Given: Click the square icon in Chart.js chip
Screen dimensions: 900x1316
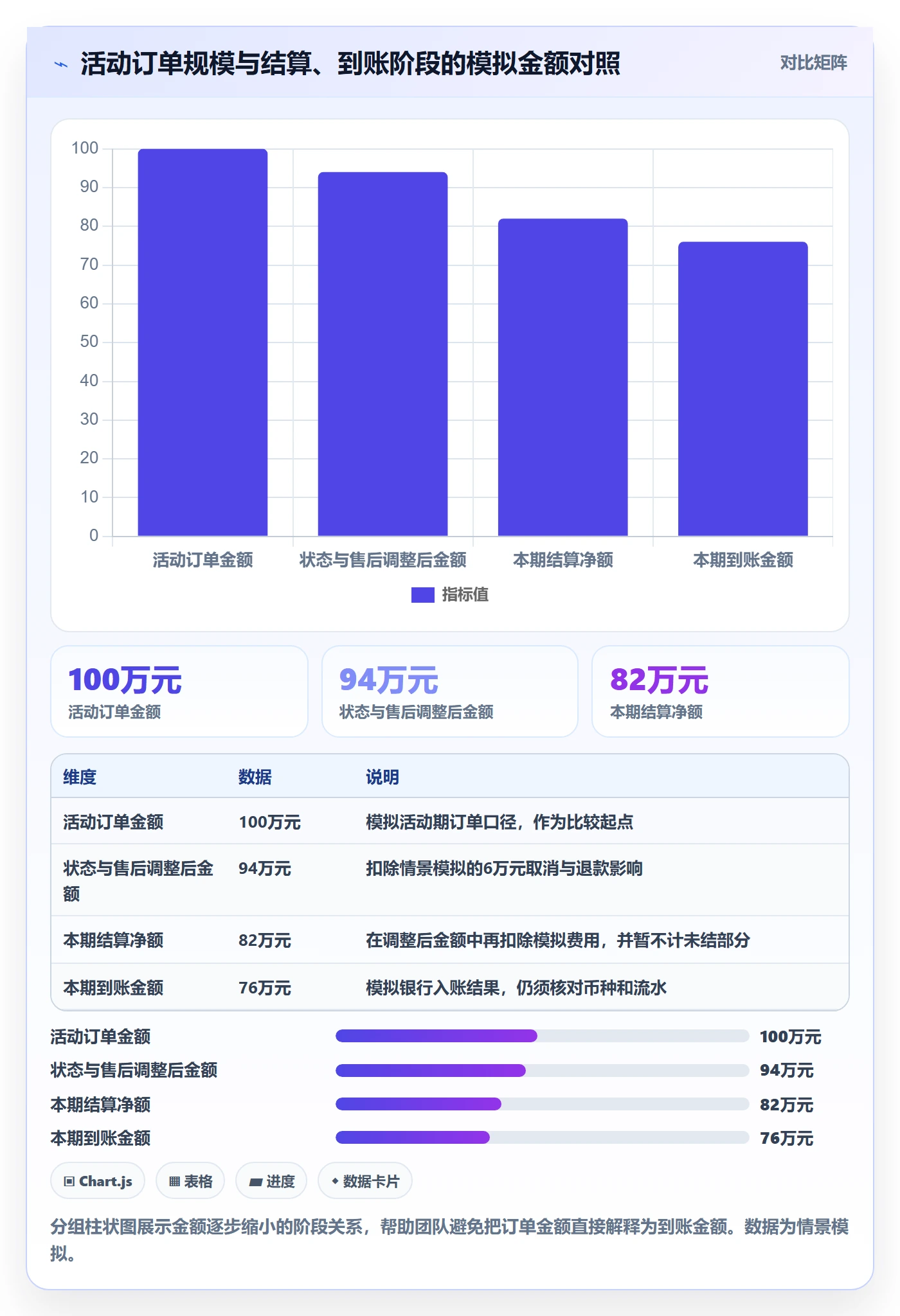Looking at the screenshot, I should (x=69, y=1181).
